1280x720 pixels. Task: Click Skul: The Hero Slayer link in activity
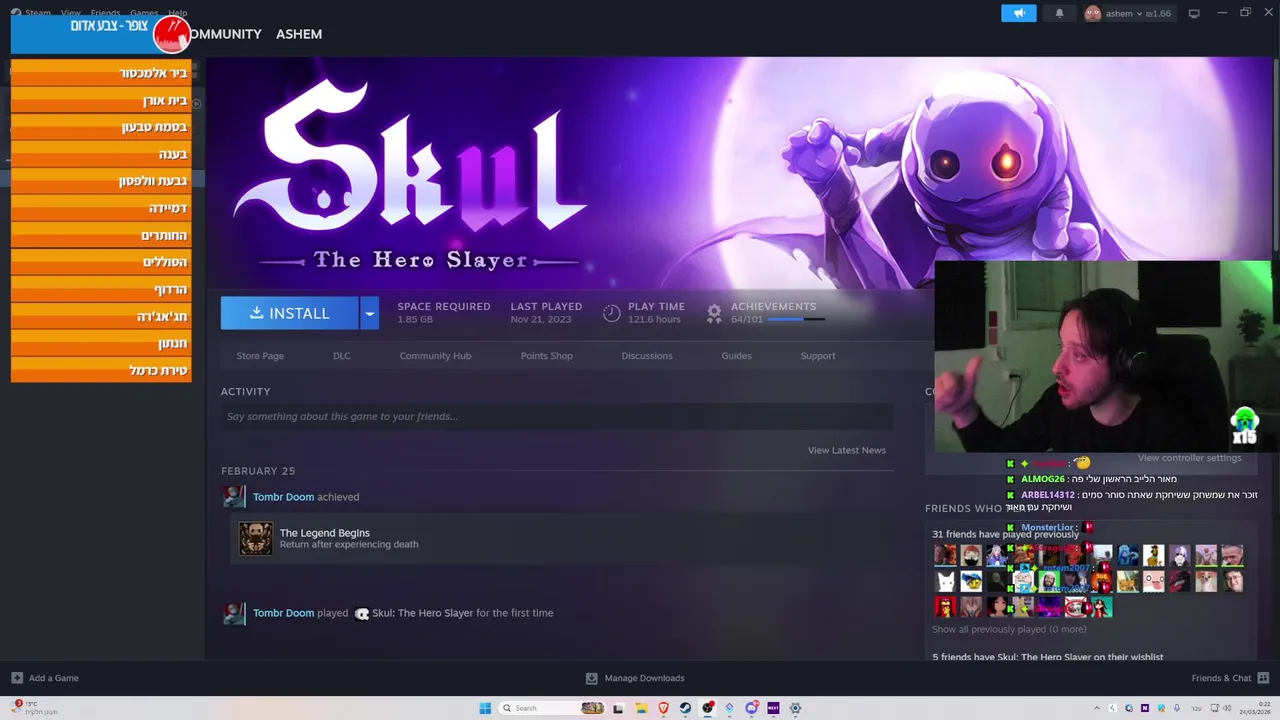(423, 613)
